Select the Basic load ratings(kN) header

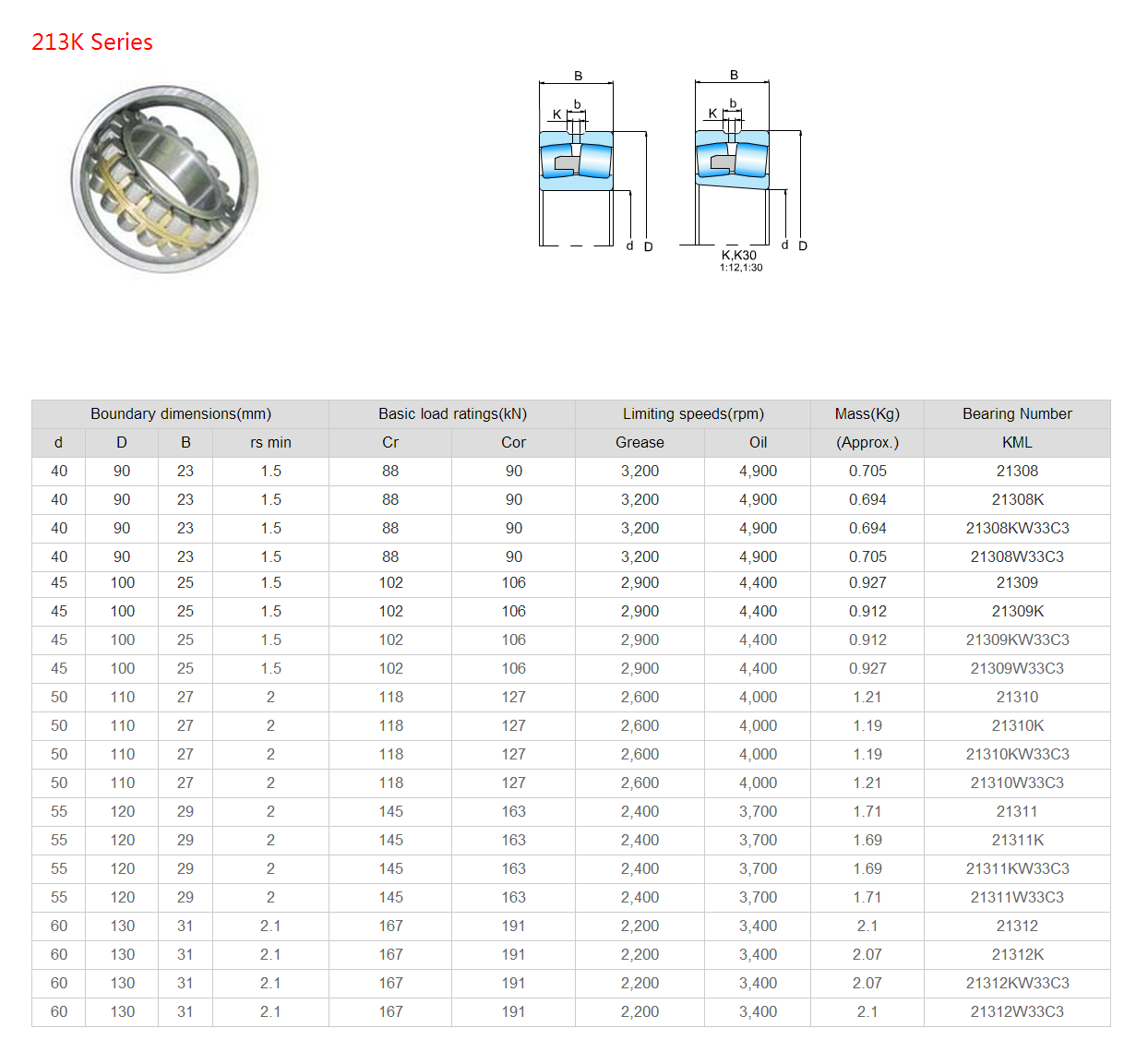click(x=452, y=414)
